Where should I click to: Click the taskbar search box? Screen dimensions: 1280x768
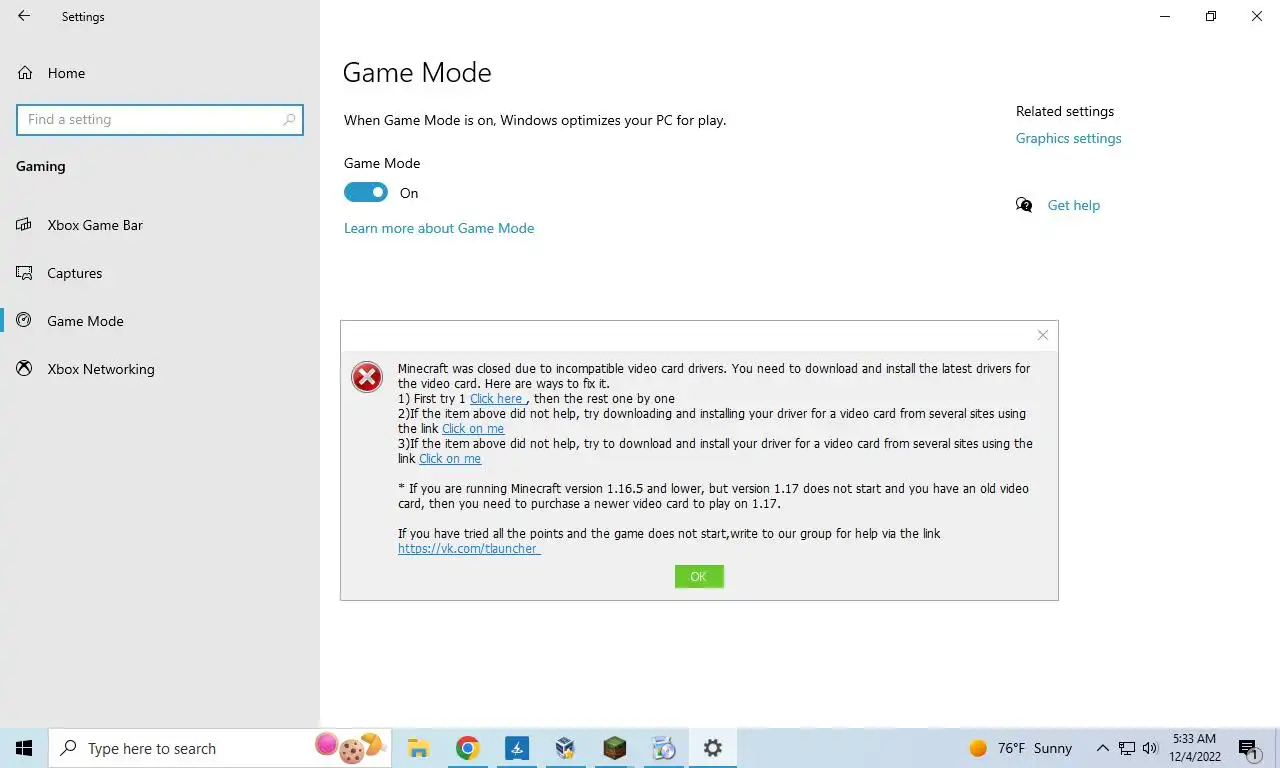click(221, 748)
